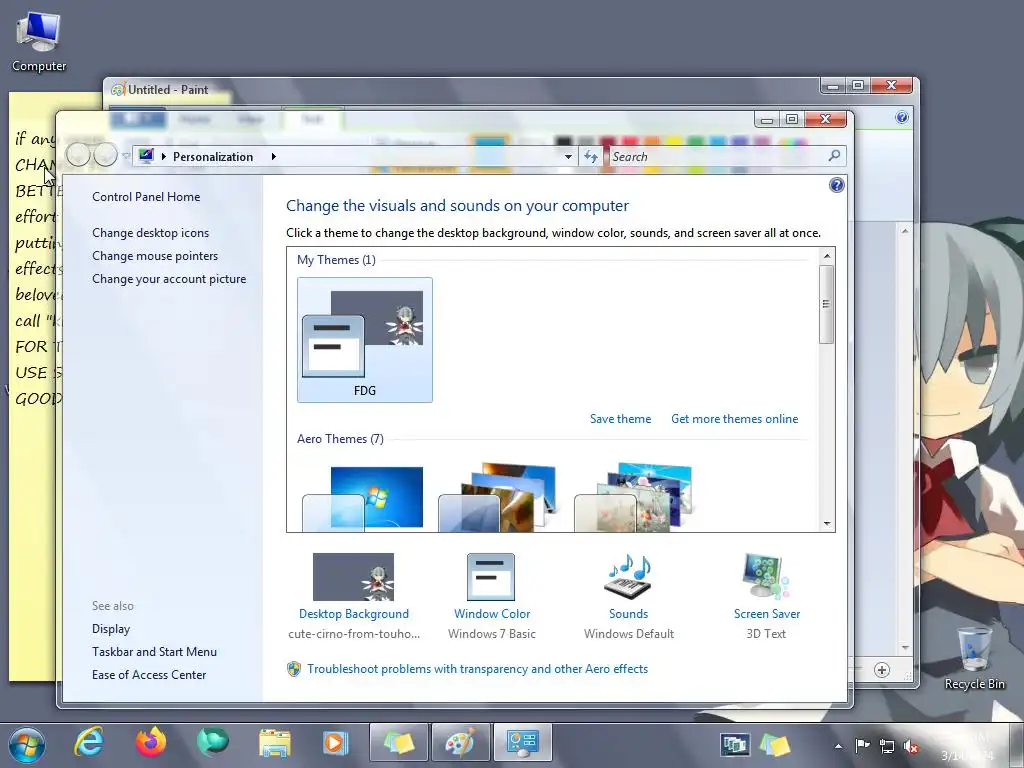Click the Windows Start orb
Image resolution: width=1024 pixels, height=768 pixels.
pos(27,744)
